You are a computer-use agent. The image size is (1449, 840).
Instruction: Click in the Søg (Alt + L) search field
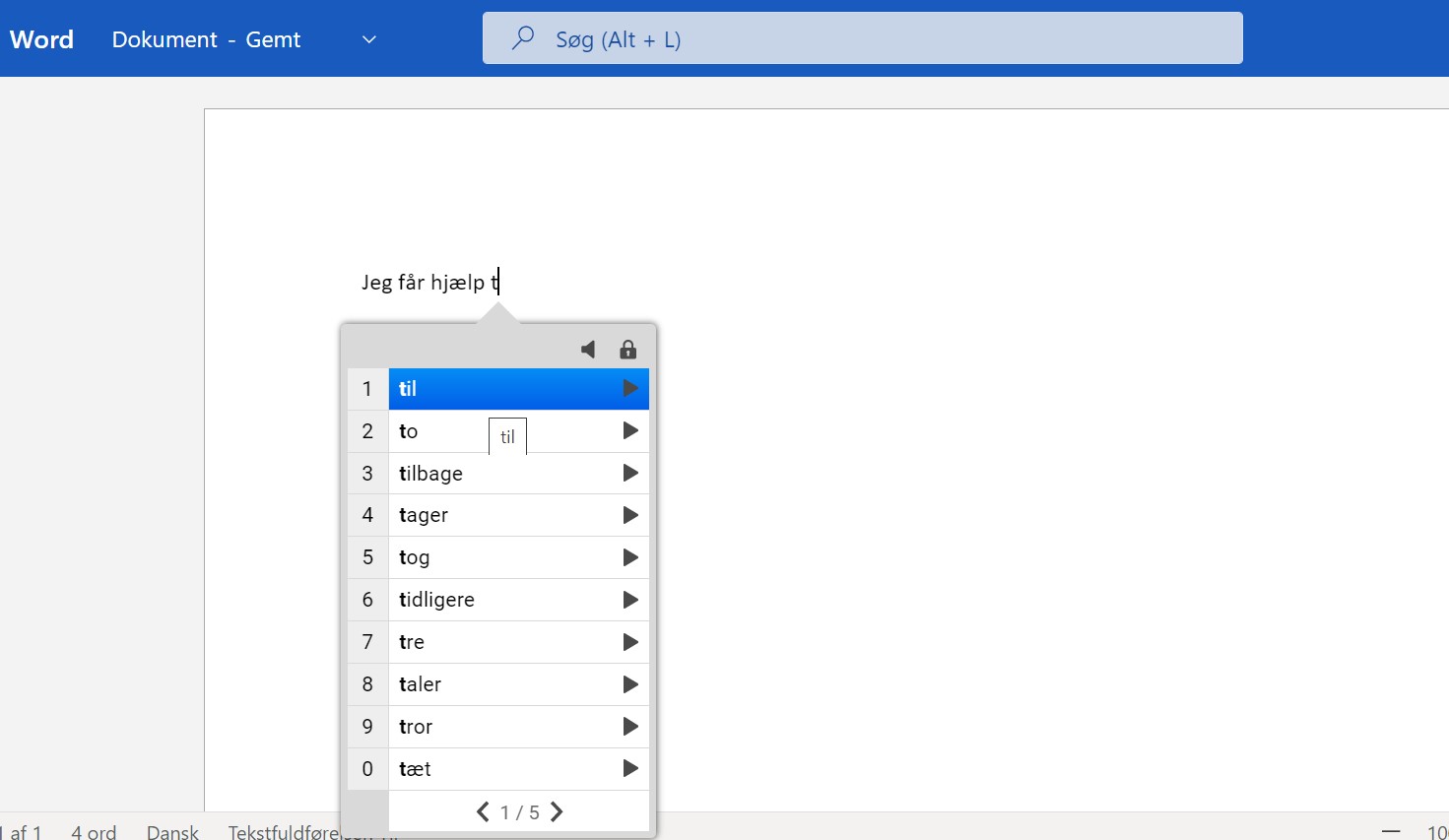point(862,38)
